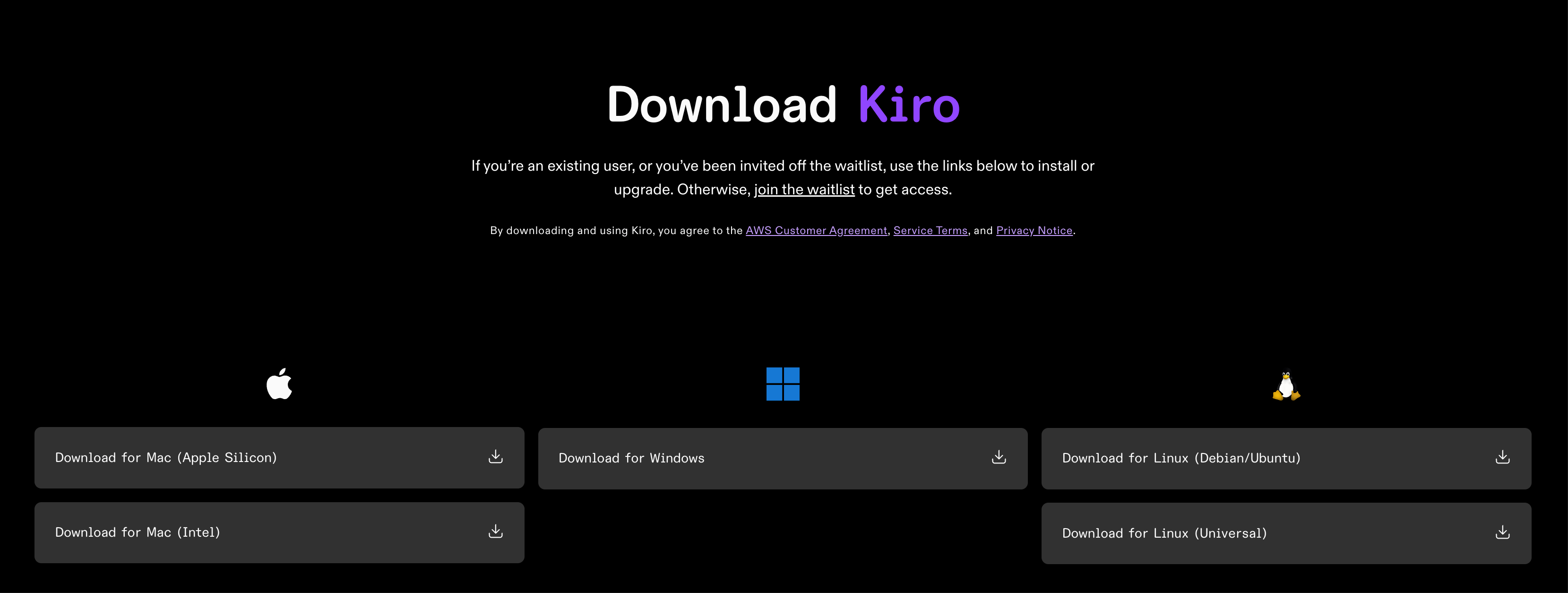1568x593 pixels.
Task: Click the Linux penguin logo above Linux downloads
Action: [1286, 384]
